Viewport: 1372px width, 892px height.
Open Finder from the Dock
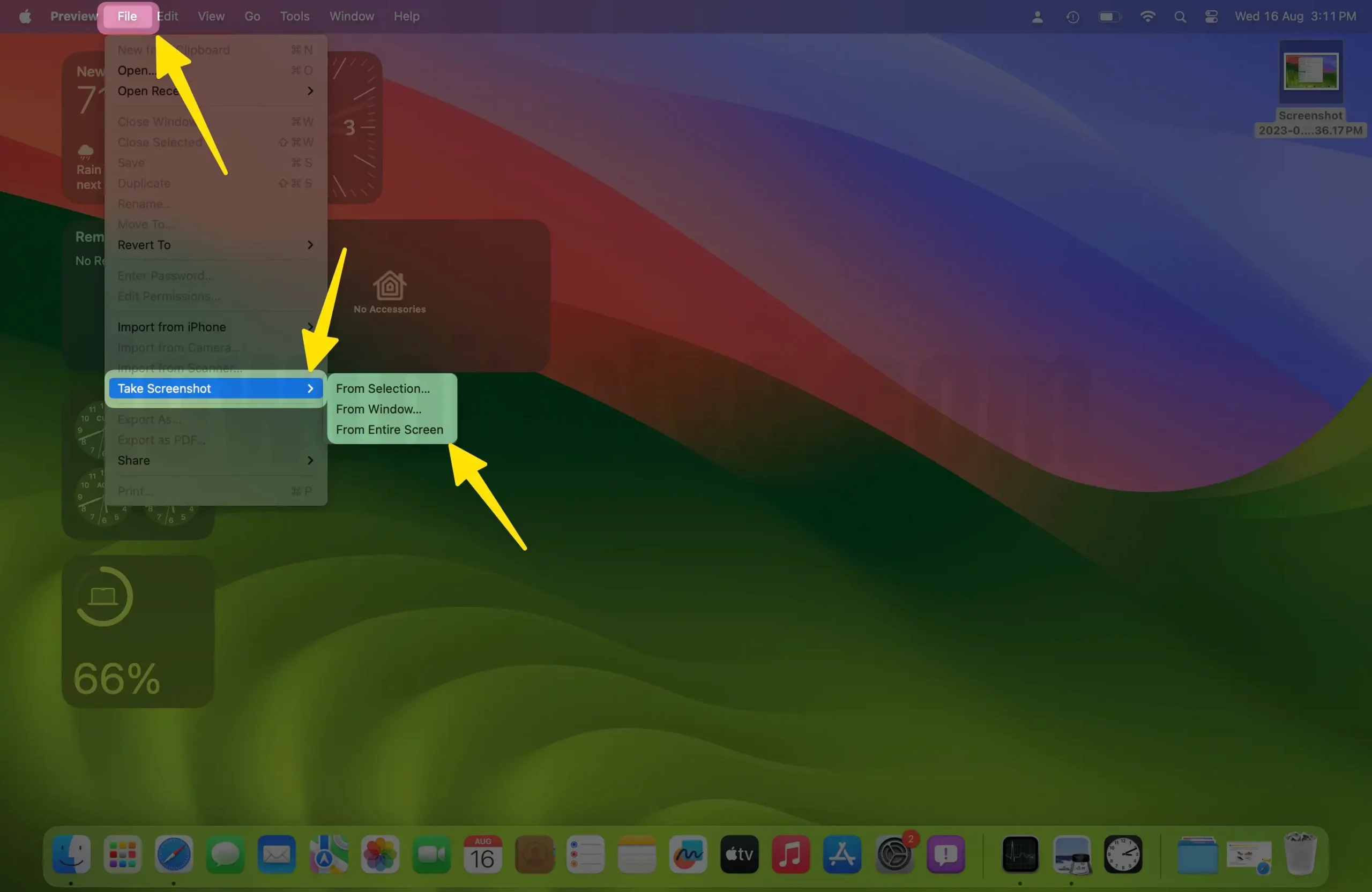(71, 854)
